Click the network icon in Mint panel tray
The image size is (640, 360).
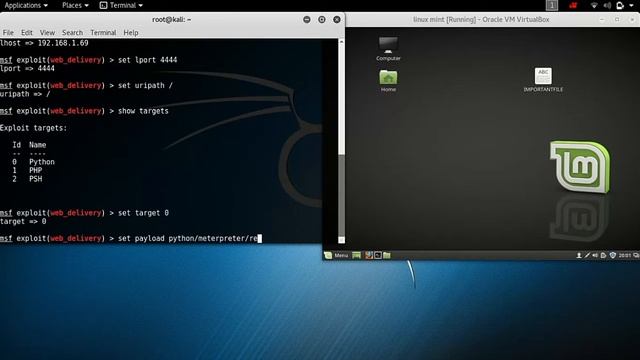click(x=587, y=256)
